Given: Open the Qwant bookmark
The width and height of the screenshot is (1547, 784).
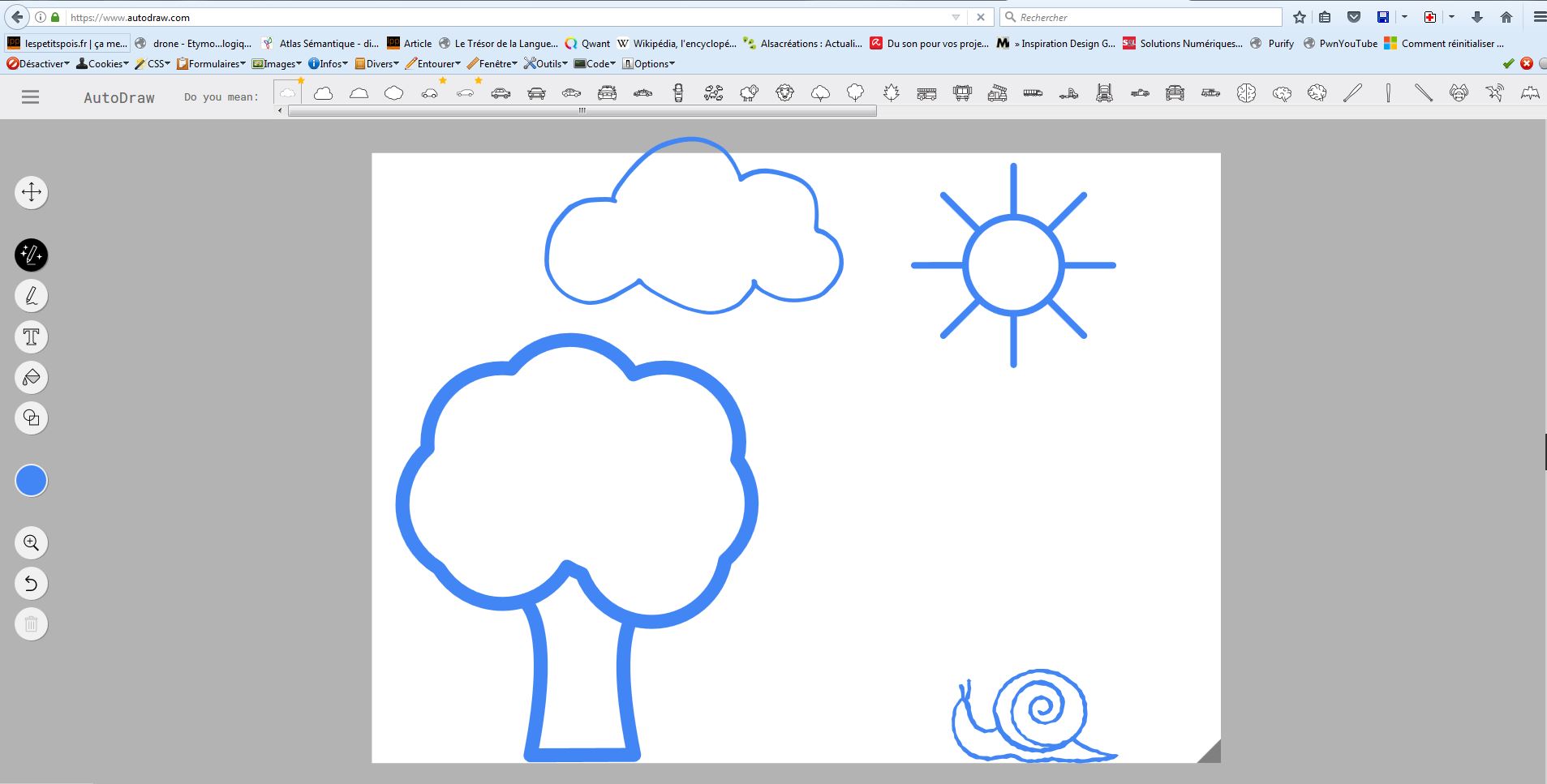Looking at the screenshot, I should click(x=588, y=44).
